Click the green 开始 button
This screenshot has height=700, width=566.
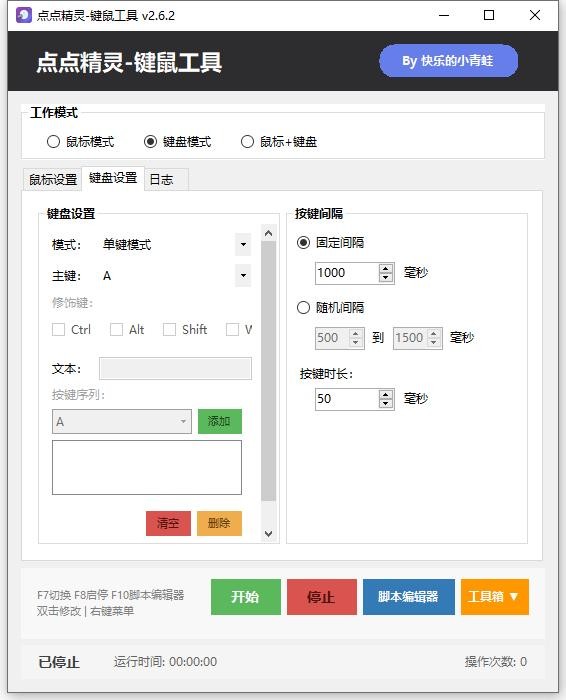[x=246, y=597]
